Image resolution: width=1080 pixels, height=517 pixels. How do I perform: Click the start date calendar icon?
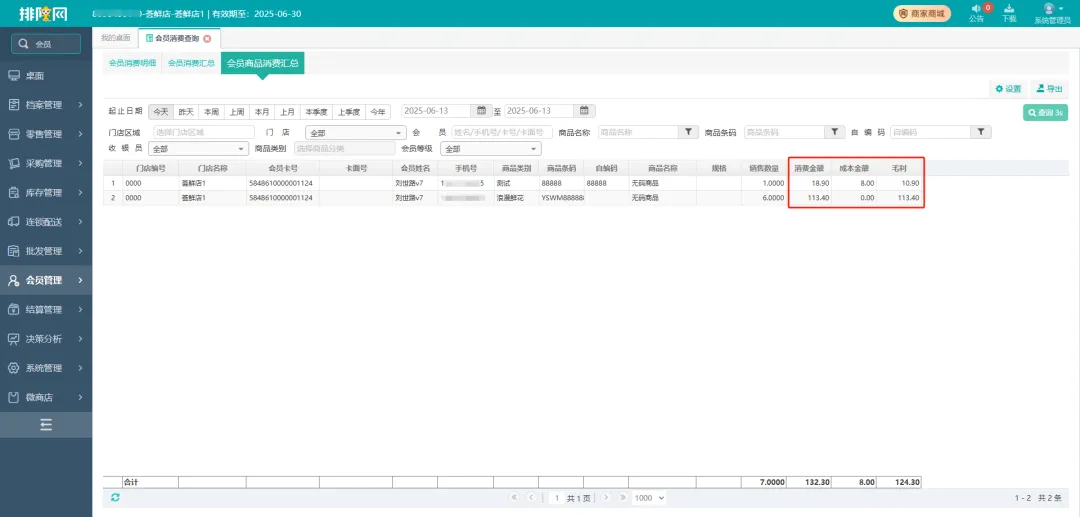coord(481,111)
